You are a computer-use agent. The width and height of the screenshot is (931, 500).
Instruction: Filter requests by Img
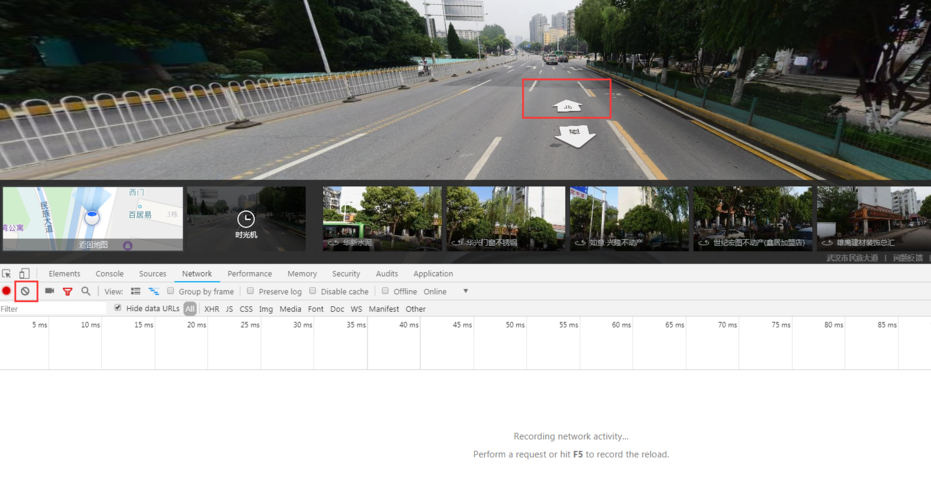coord(266,309)
